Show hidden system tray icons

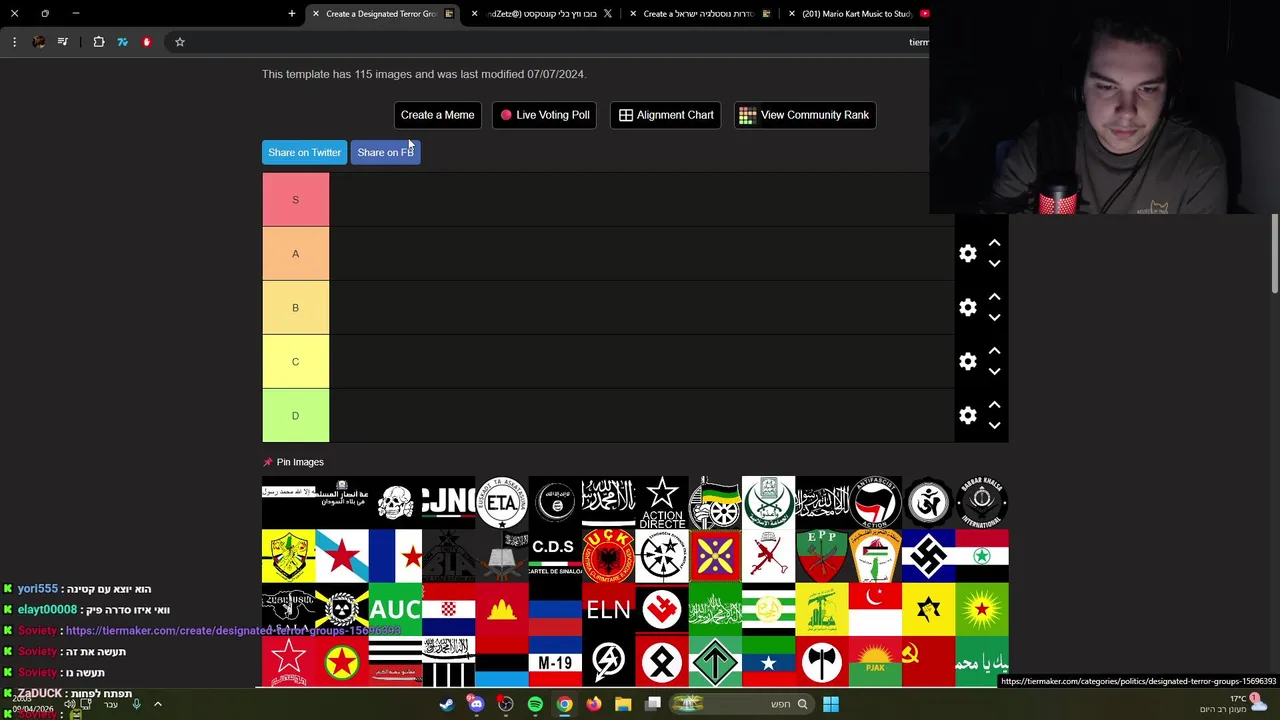coord(158,704)
